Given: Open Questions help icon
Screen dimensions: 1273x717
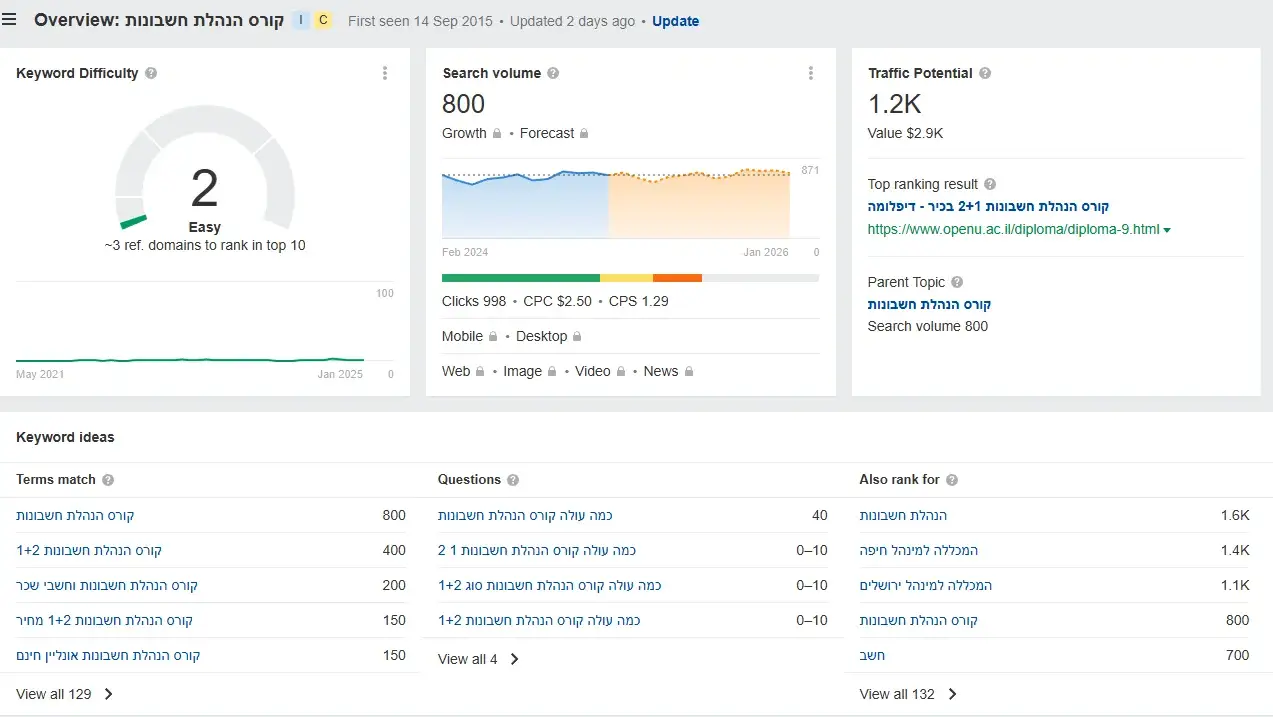Looking at the screenshot, I should [x=513, y=480].
